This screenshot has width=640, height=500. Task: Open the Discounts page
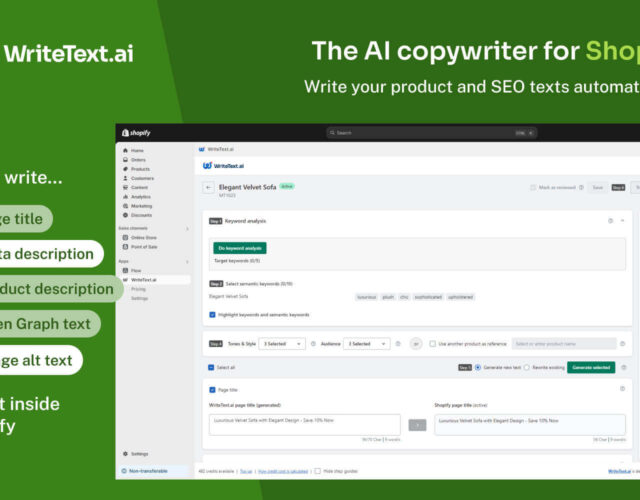click(x=141, y=215)
